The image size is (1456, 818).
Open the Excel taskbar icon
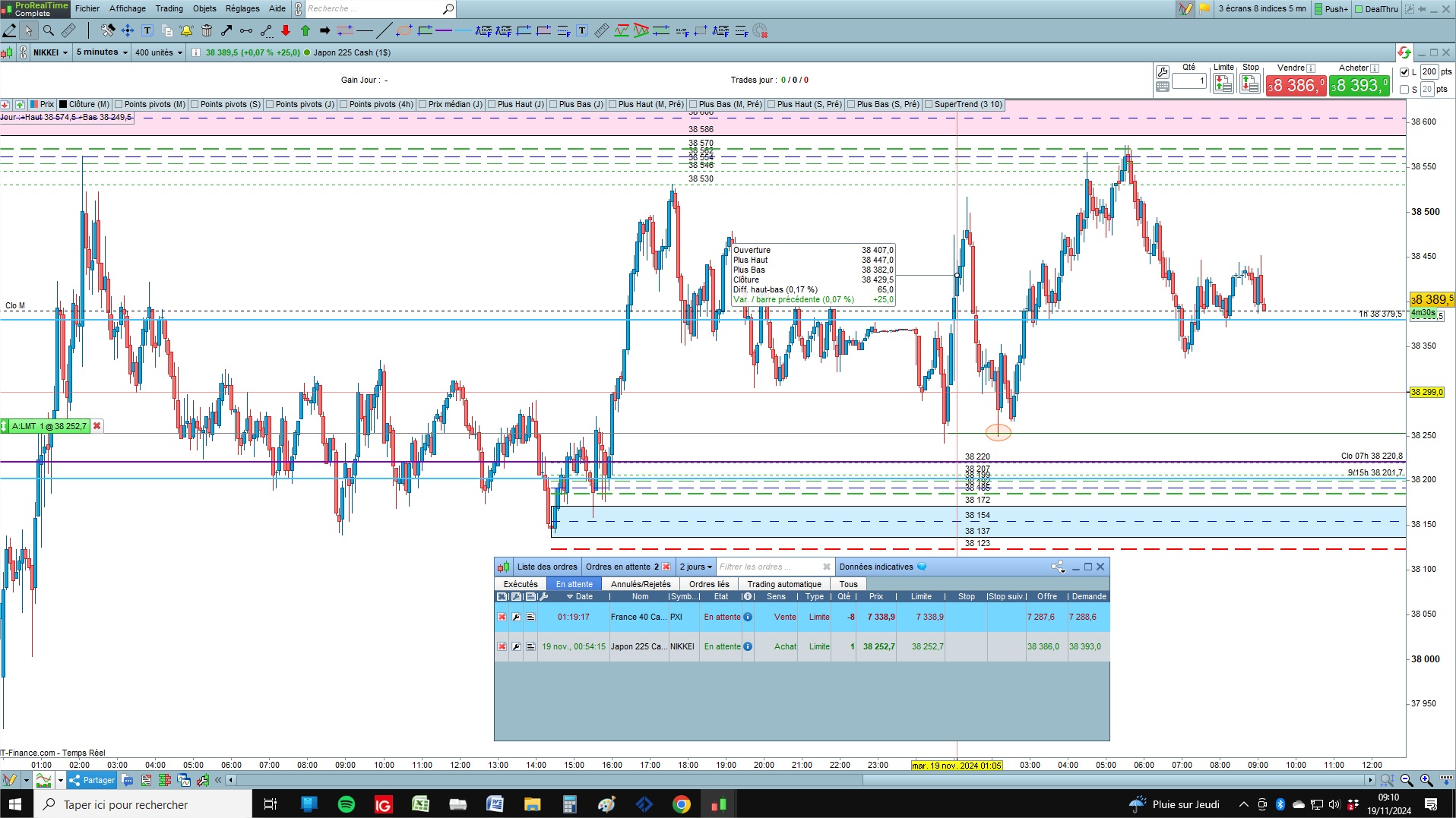point(420,804)
